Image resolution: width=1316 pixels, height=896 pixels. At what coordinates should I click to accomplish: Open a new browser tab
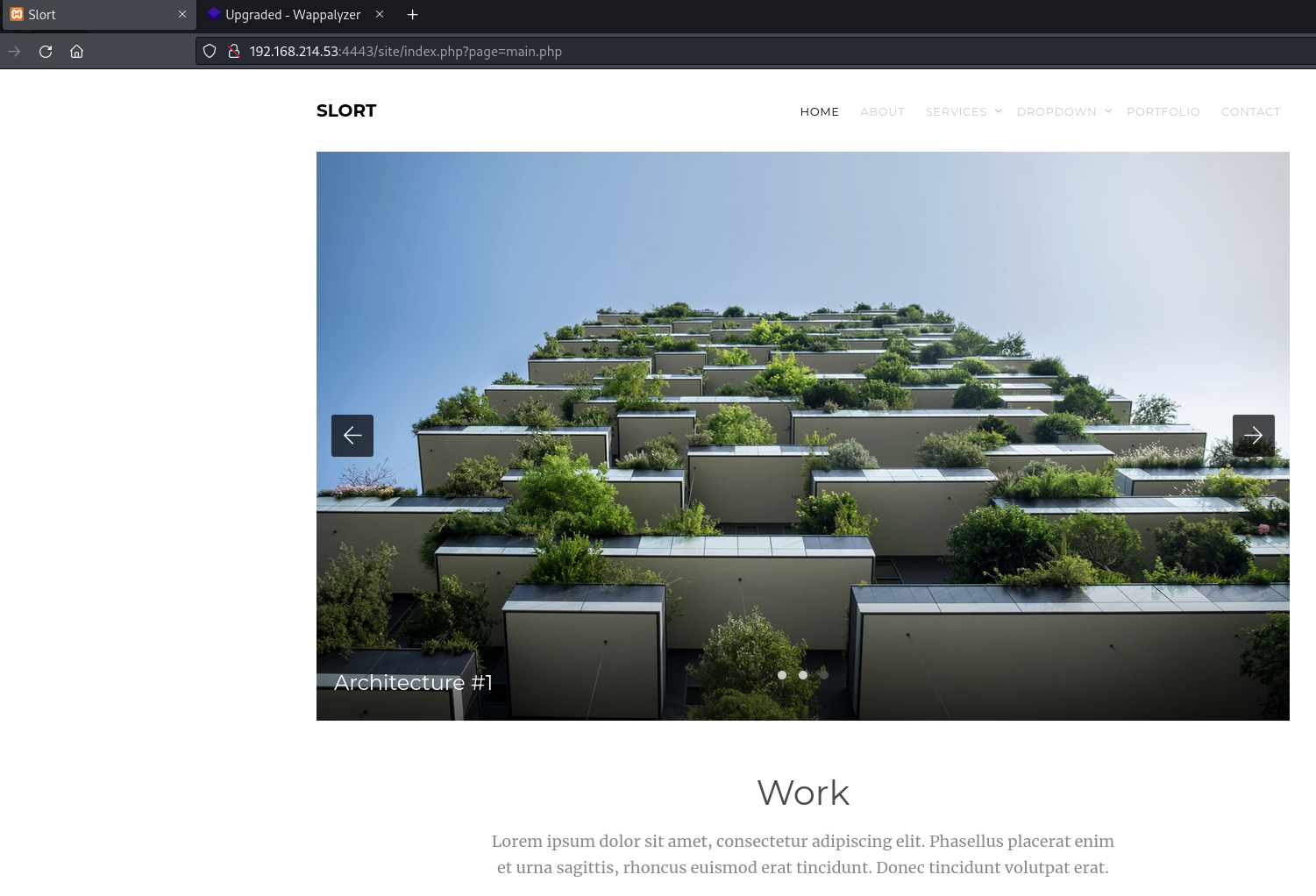click(412, 15)
